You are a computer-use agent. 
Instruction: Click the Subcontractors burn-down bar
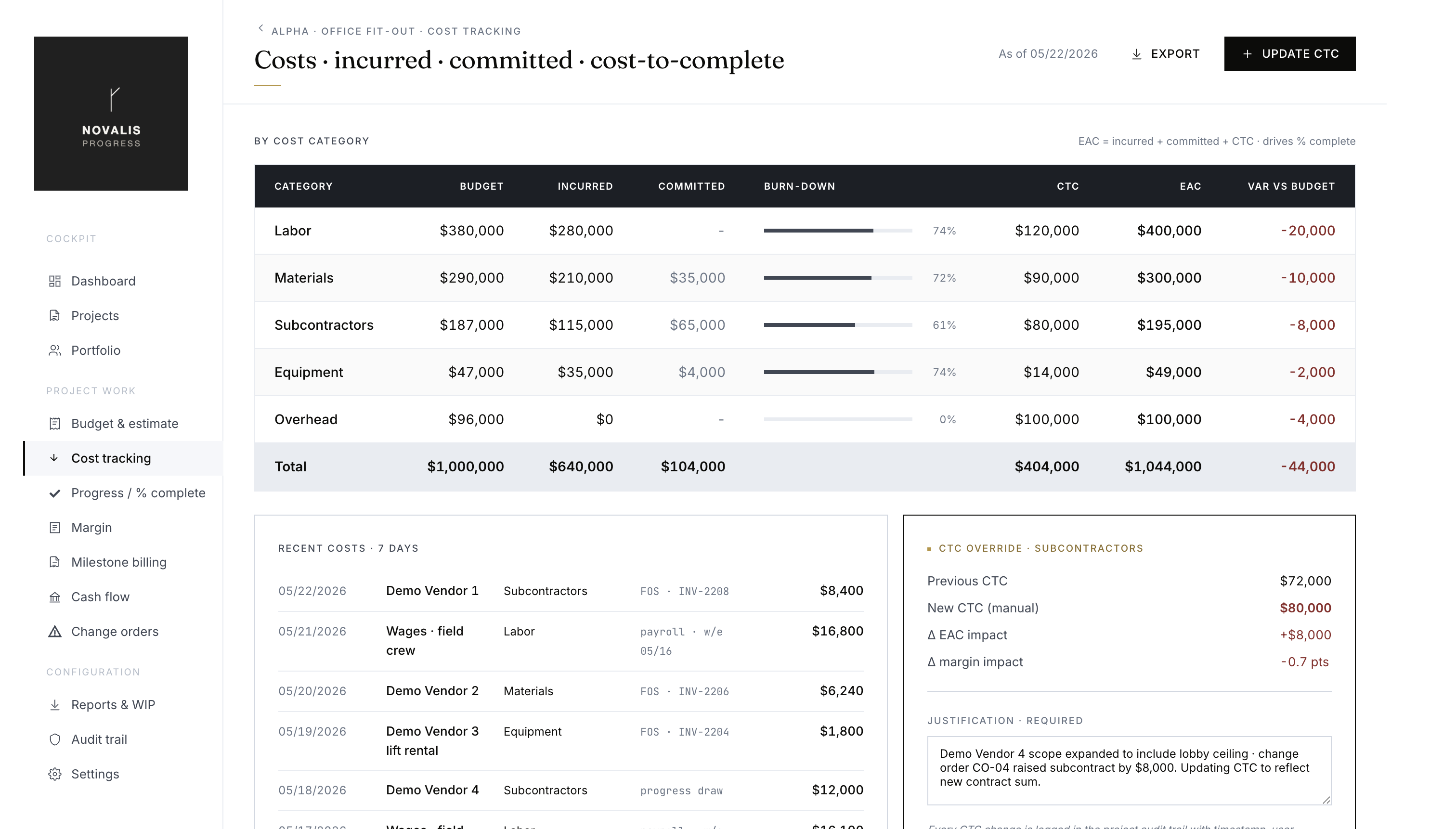point(838,325)
